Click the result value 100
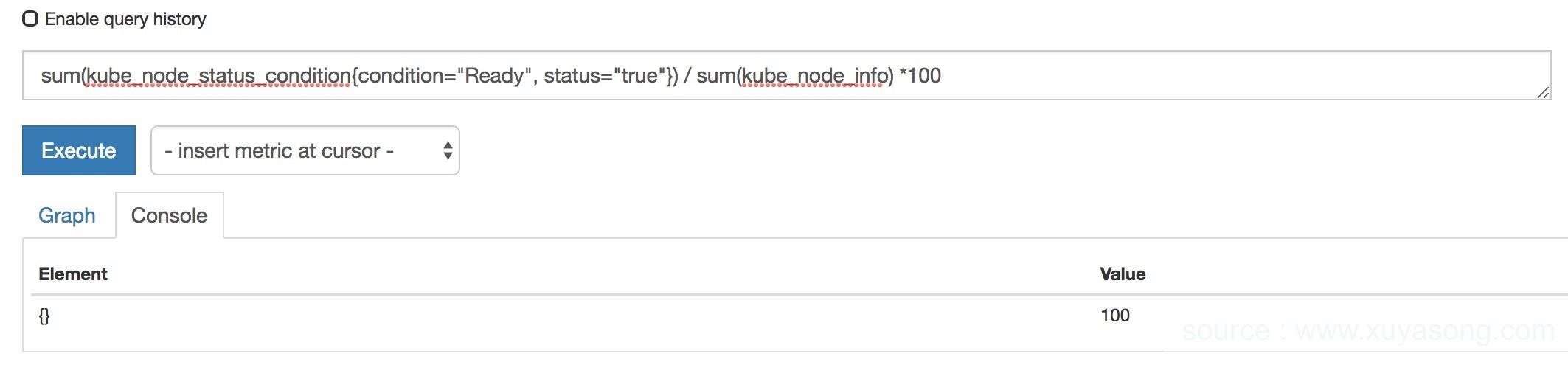 (x=1115, y=316)
